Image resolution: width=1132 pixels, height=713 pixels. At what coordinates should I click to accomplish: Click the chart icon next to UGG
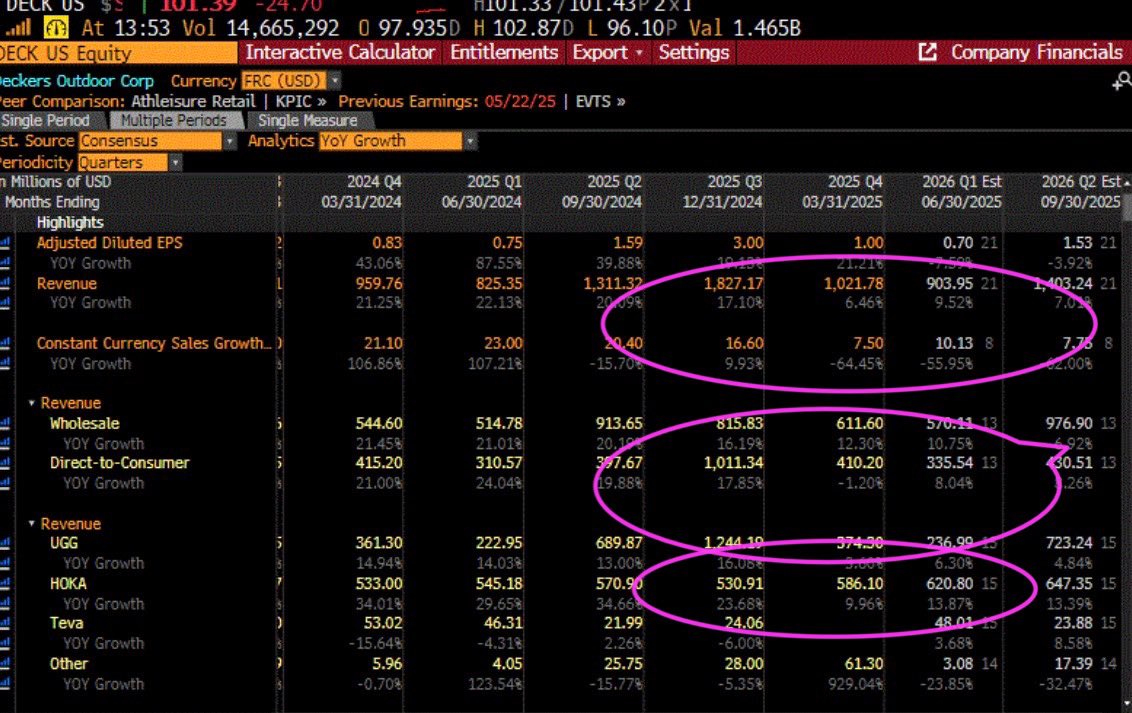pyautogui.click(x=5, y=543)
